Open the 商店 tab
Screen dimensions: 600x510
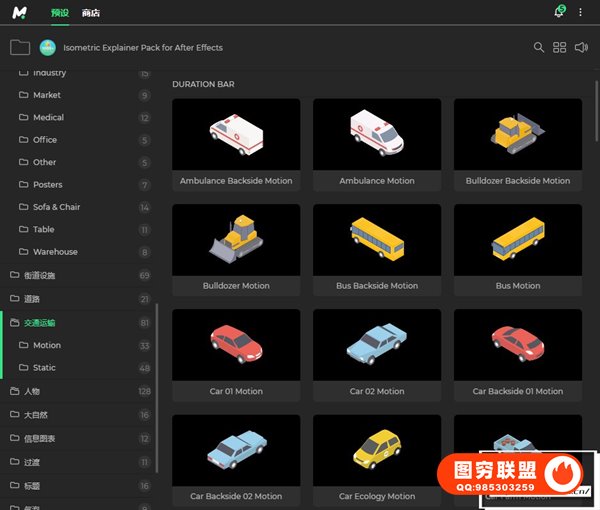tap(91, 12)
